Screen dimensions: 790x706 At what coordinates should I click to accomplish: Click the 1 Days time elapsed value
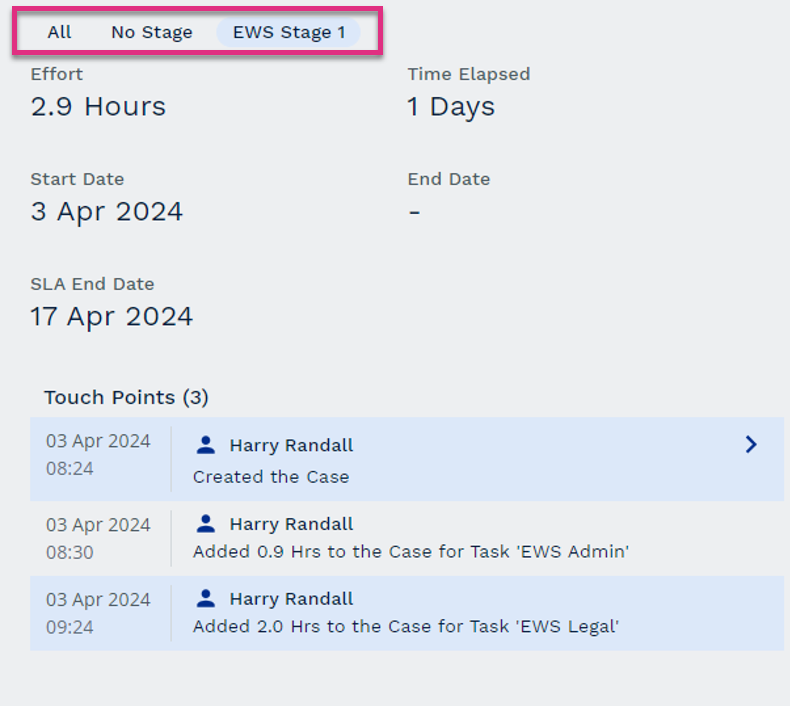[451, 107]
